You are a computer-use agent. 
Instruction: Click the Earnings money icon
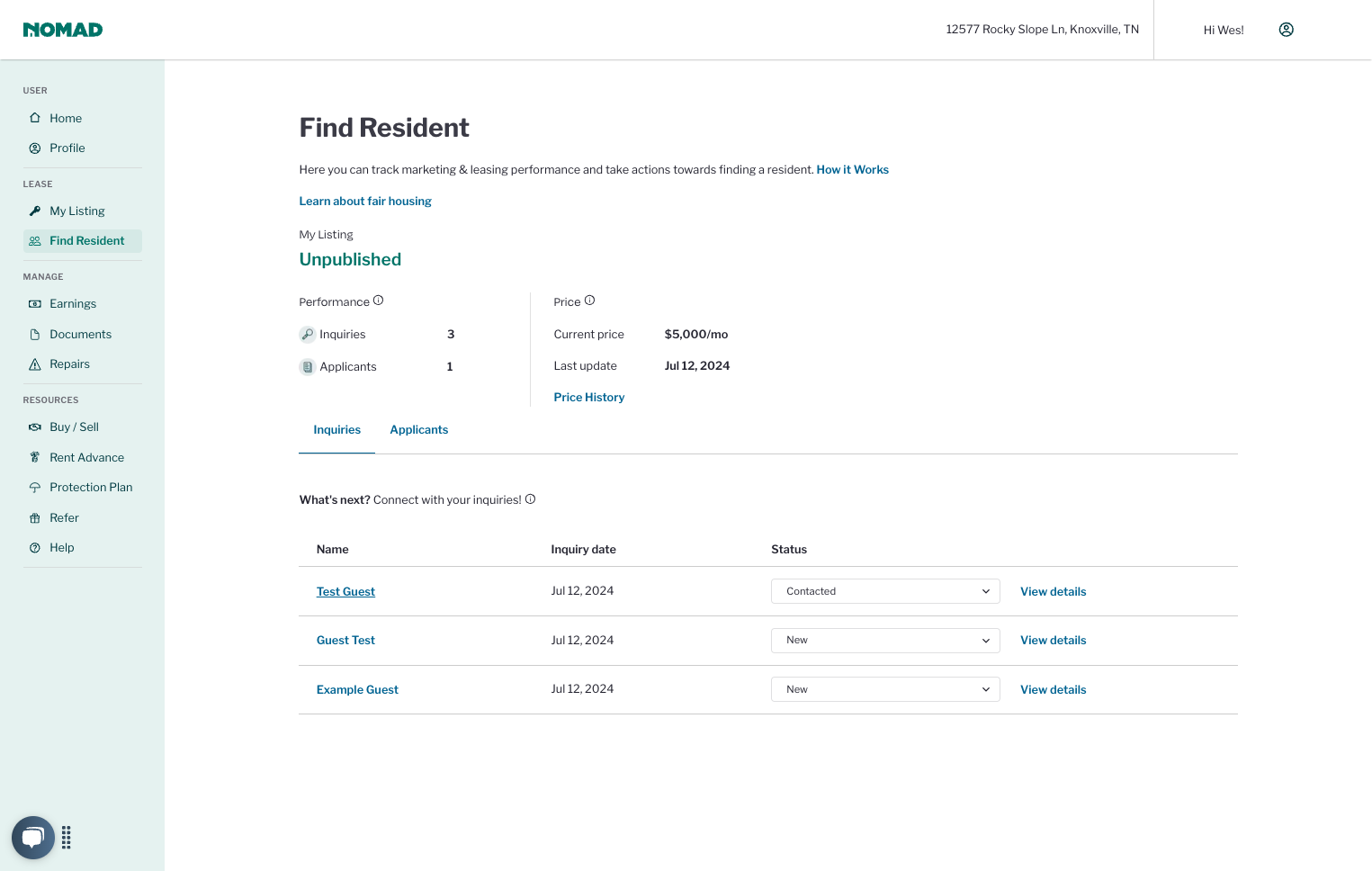coord(35,304)
